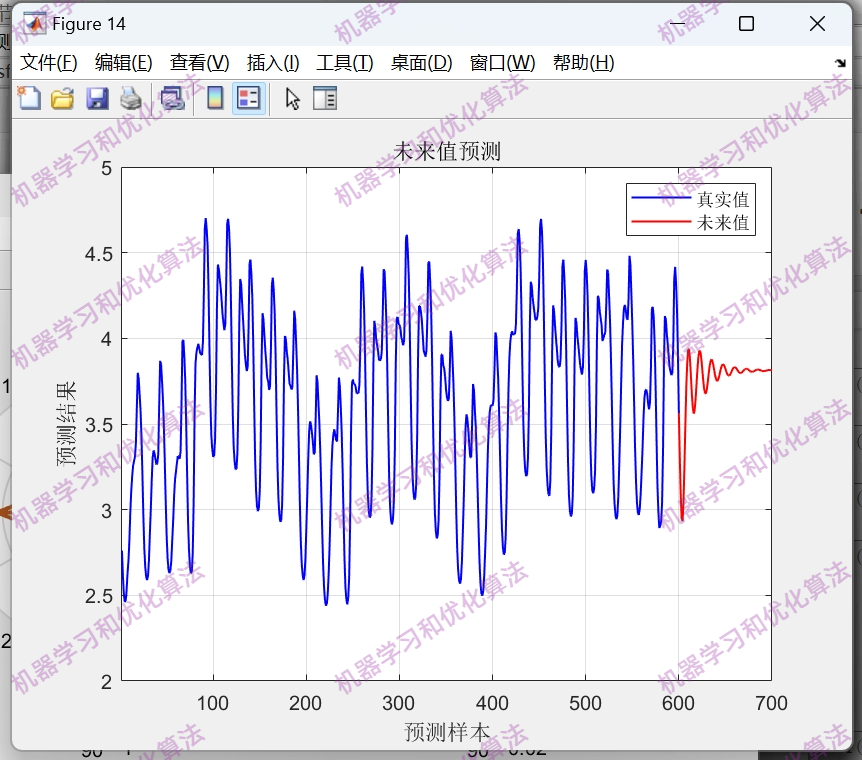862x760 pixels.
Task: Select the x-axis label 预测样本
Action: (x=447, y=733)
